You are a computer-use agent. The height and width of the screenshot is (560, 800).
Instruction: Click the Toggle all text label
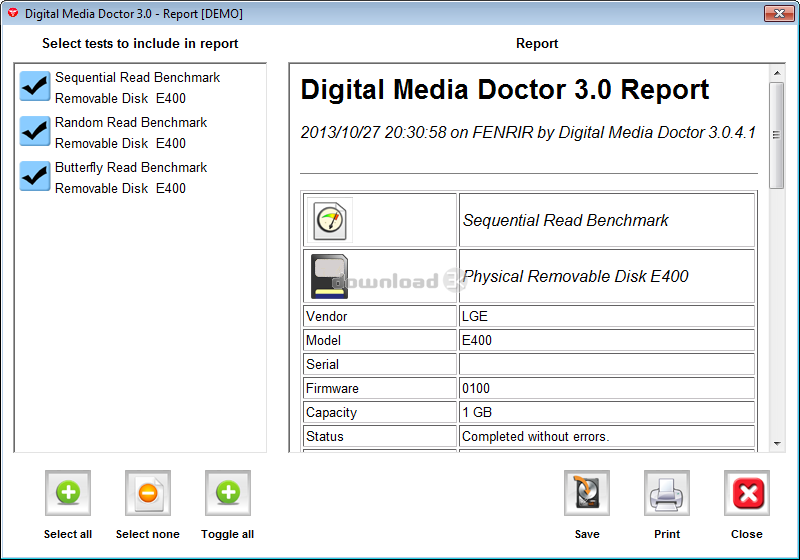point(228,534)
